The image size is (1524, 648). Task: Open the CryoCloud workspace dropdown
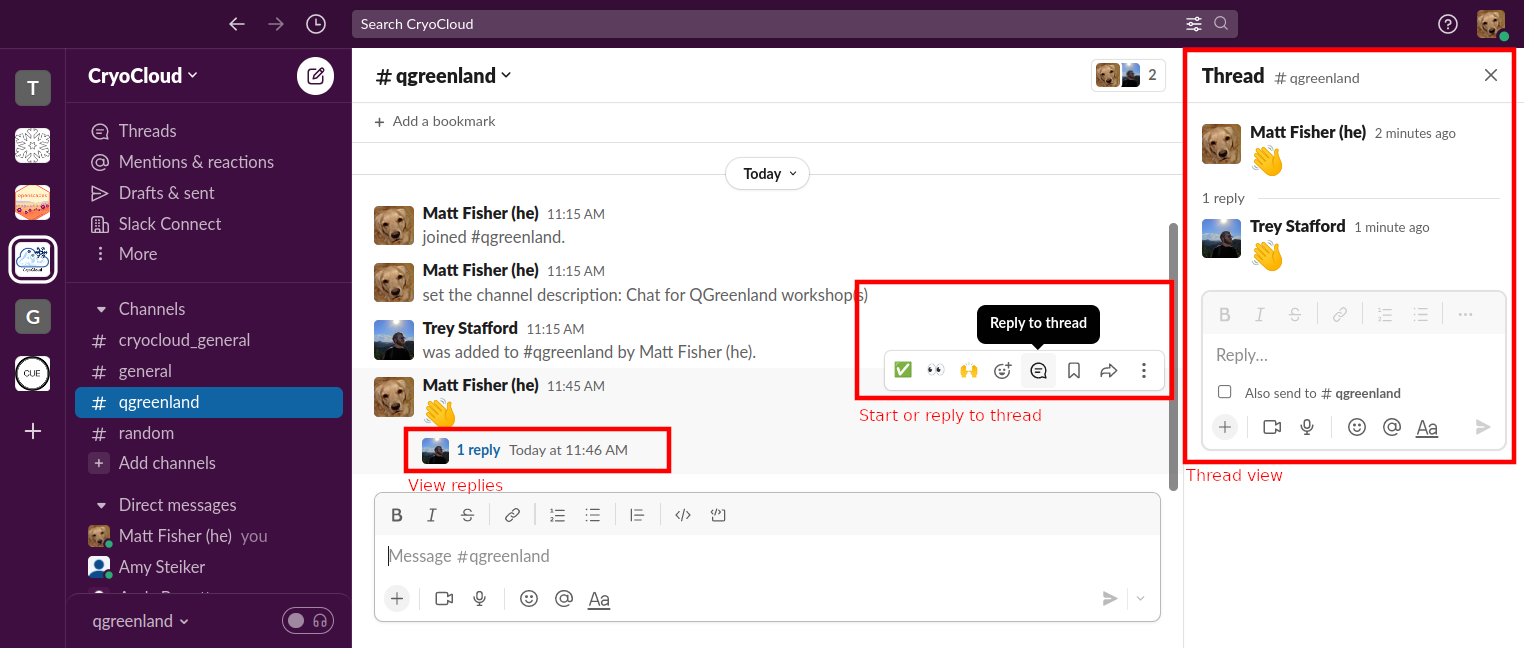pyautogui.click(x=143, y=76)
